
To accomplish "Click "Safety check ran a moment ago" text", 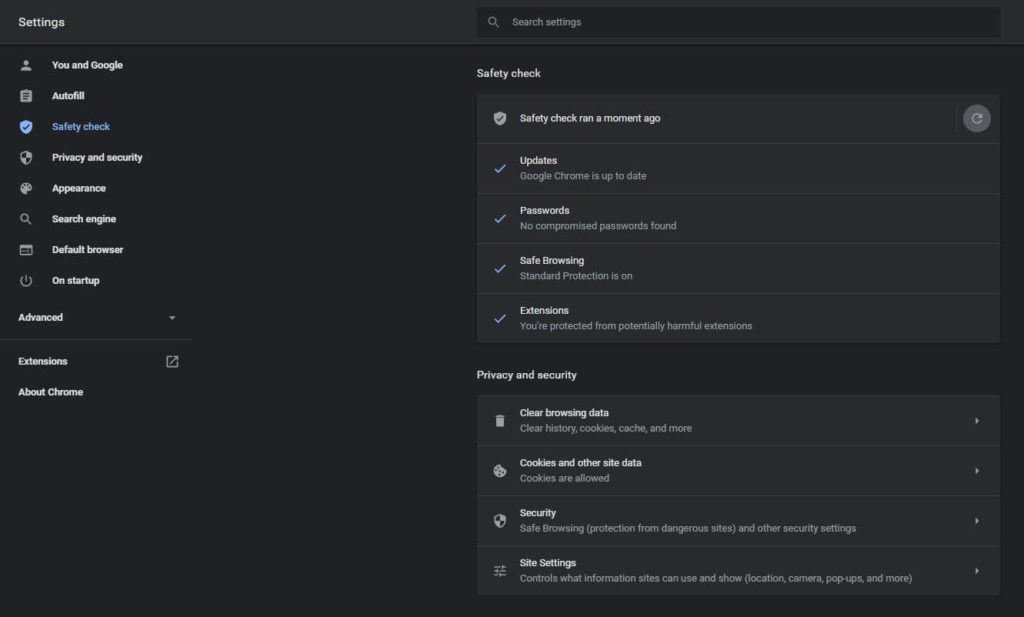I will coord(590,118).
